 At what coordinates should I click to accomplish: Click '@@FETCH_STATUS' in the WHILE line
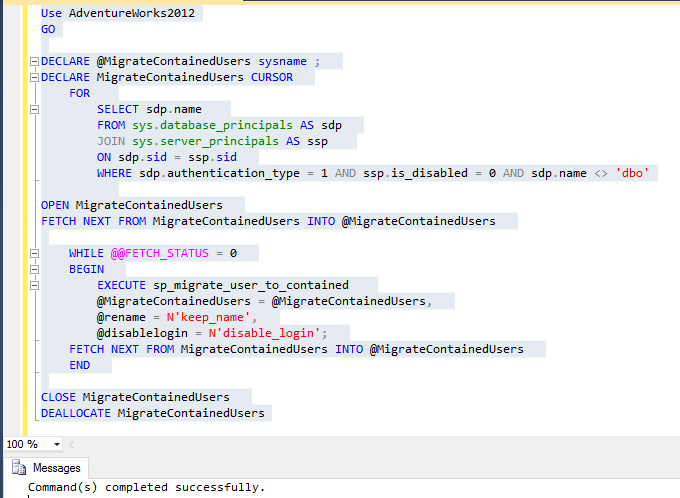160,253
